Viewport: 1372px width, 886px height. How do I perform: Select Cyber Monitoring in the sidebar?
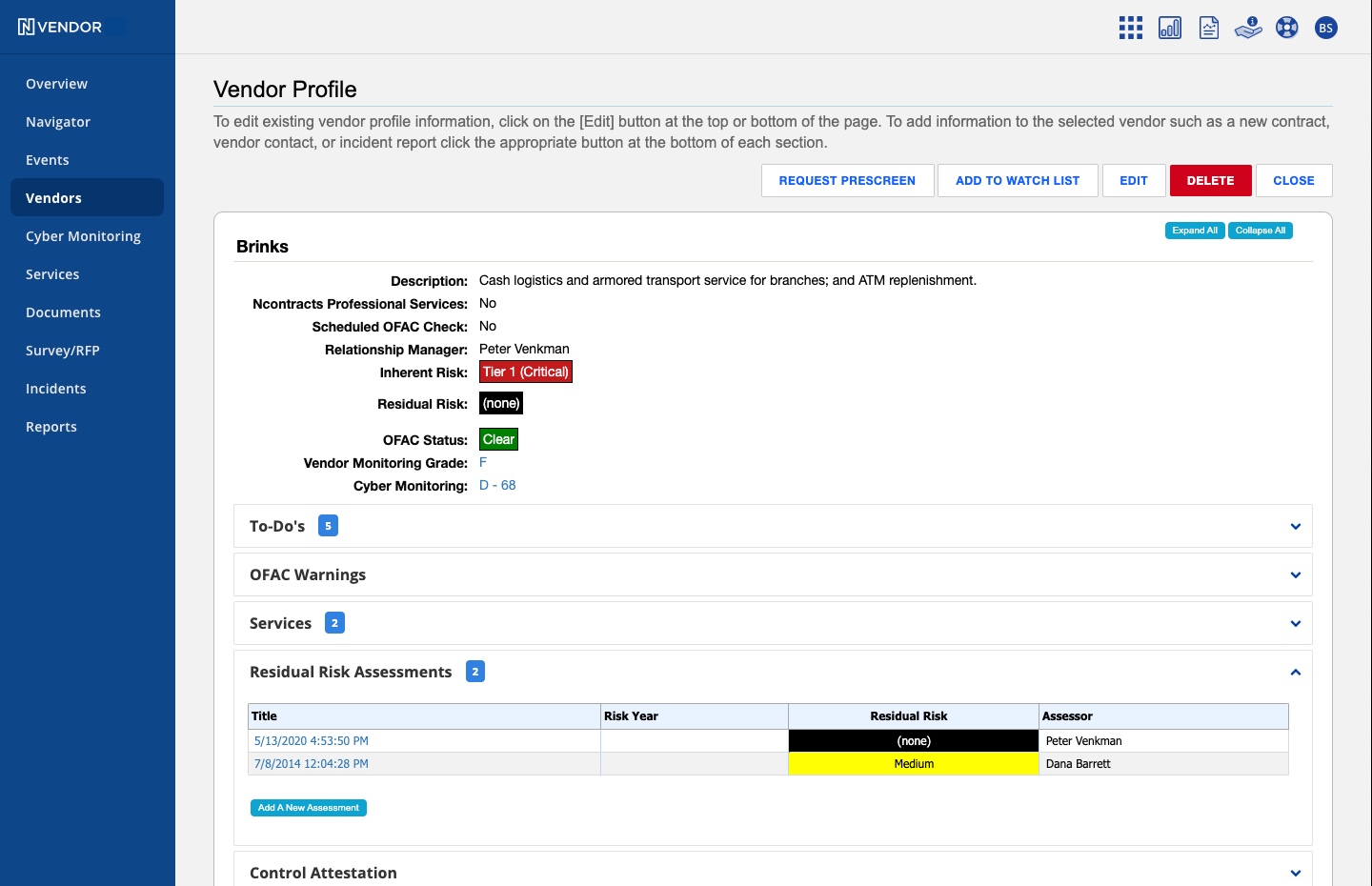coord(83,236)
